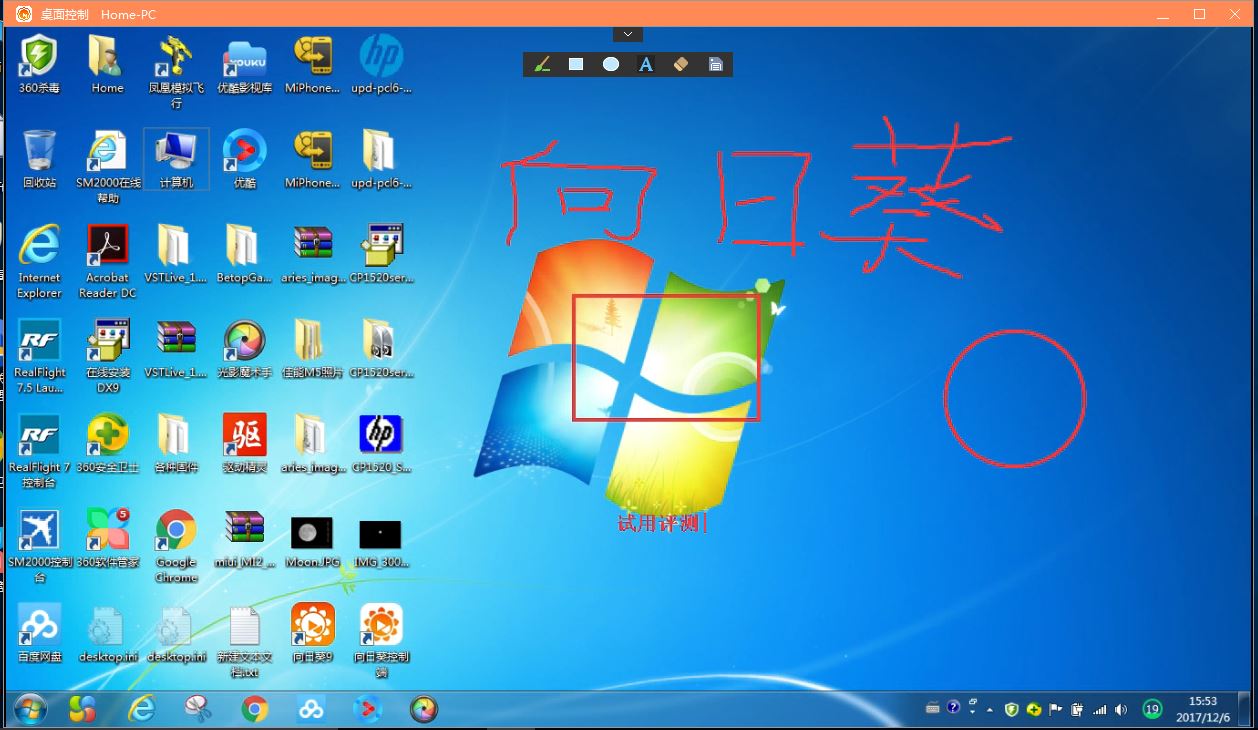This screenshot has width=1258, height=730.
Task: Open Youku player taskbar icon
Action: 367,709
